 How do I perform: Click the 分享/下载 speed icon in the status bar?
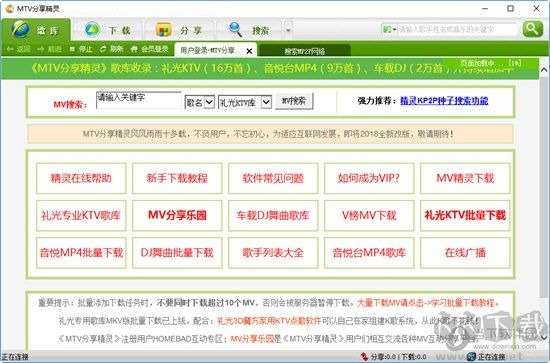tap(364, 357)
